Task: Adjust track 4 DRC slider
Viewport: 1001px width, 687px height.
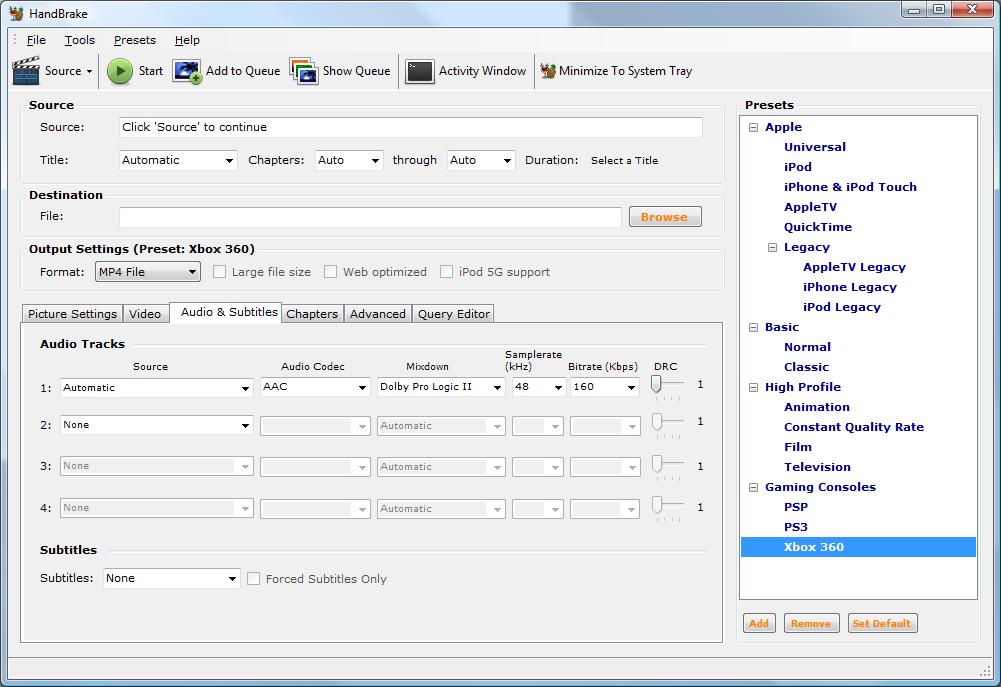Action: (x=657, y=505)
